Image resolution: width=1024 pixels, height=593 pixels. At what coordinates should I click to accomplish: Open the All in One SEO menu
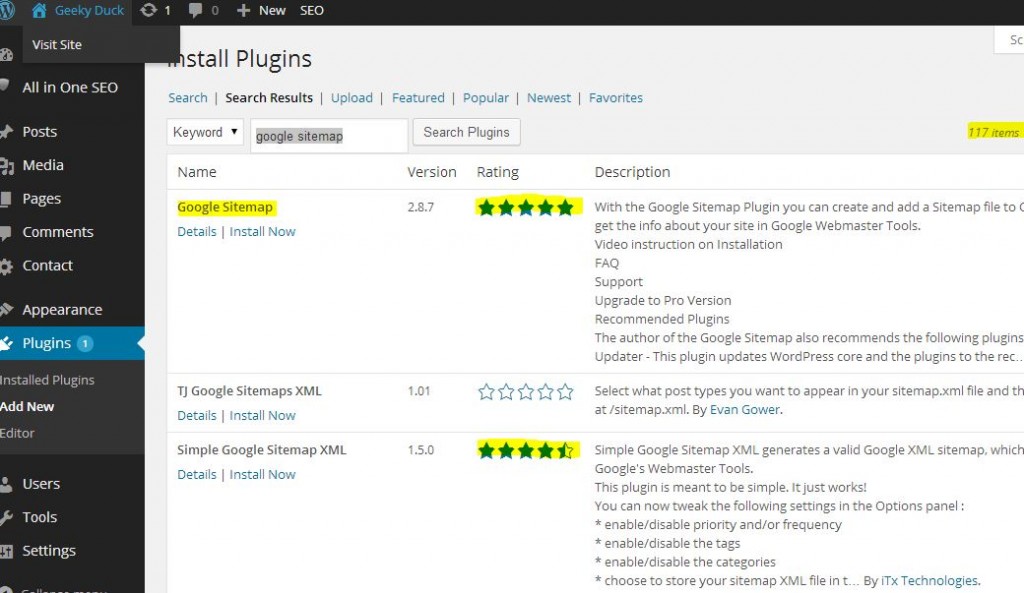(70, 88)
